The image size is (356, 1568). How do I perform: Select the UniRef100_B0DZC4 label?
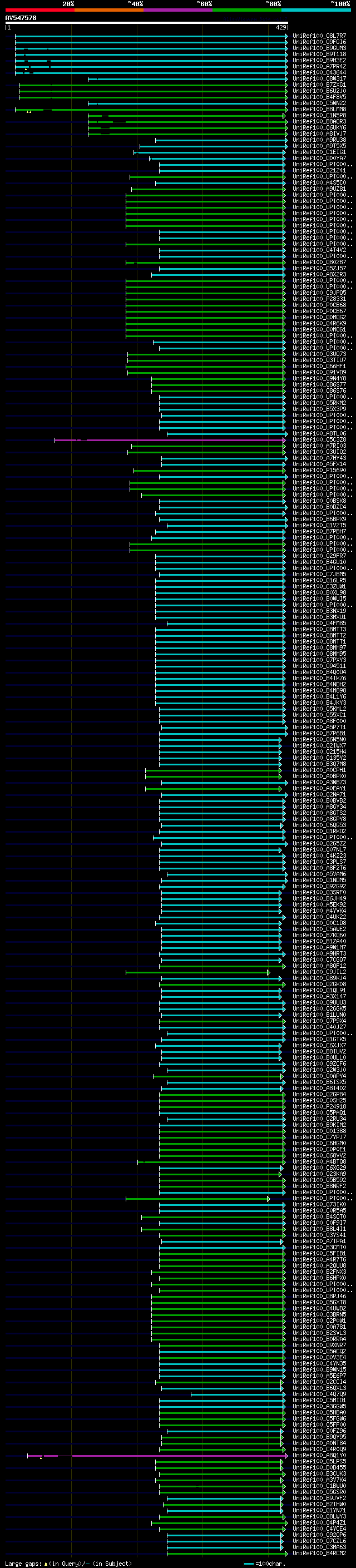click(319, 507)
